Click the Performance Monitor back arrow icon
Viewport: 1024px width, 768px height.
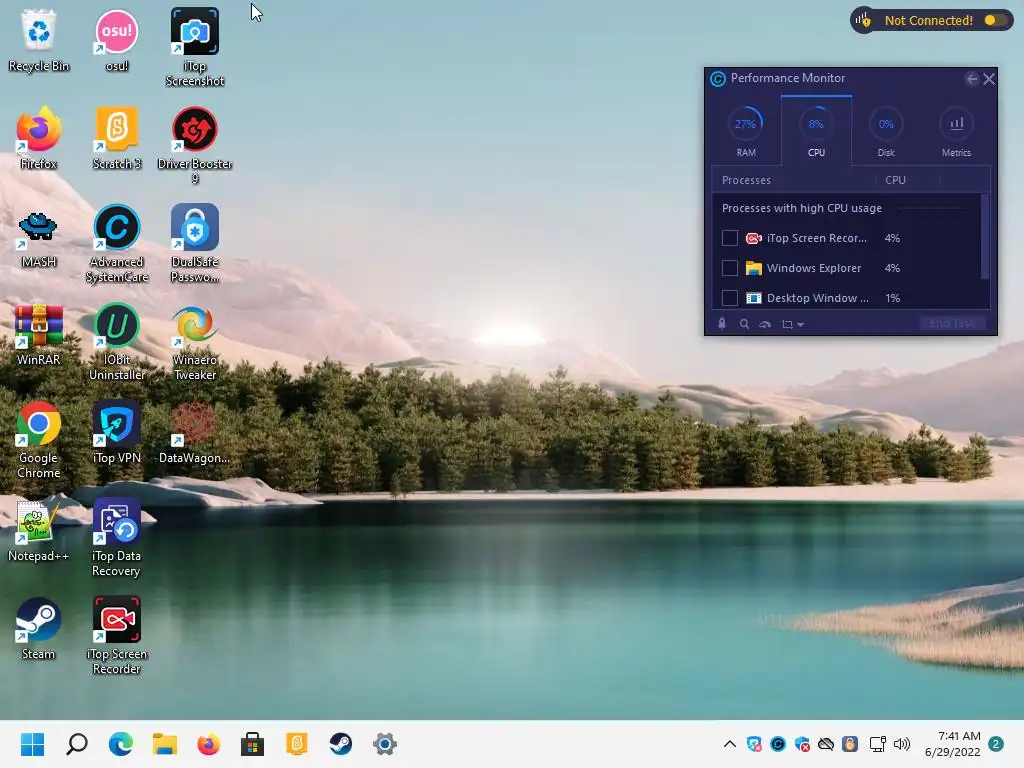972,79
